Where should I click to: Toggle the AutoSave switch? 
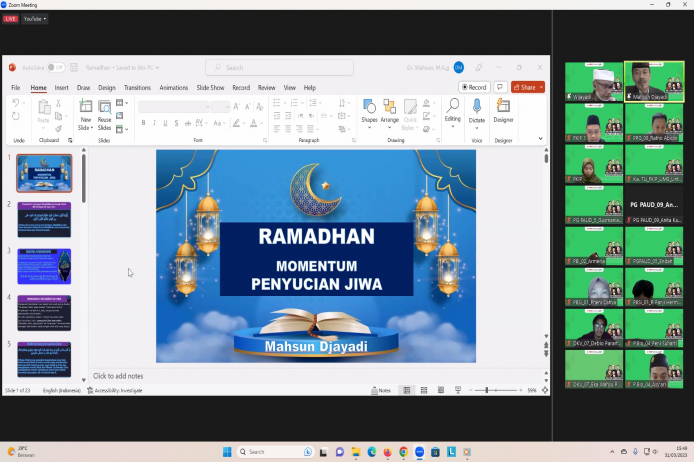pos(55,67)
